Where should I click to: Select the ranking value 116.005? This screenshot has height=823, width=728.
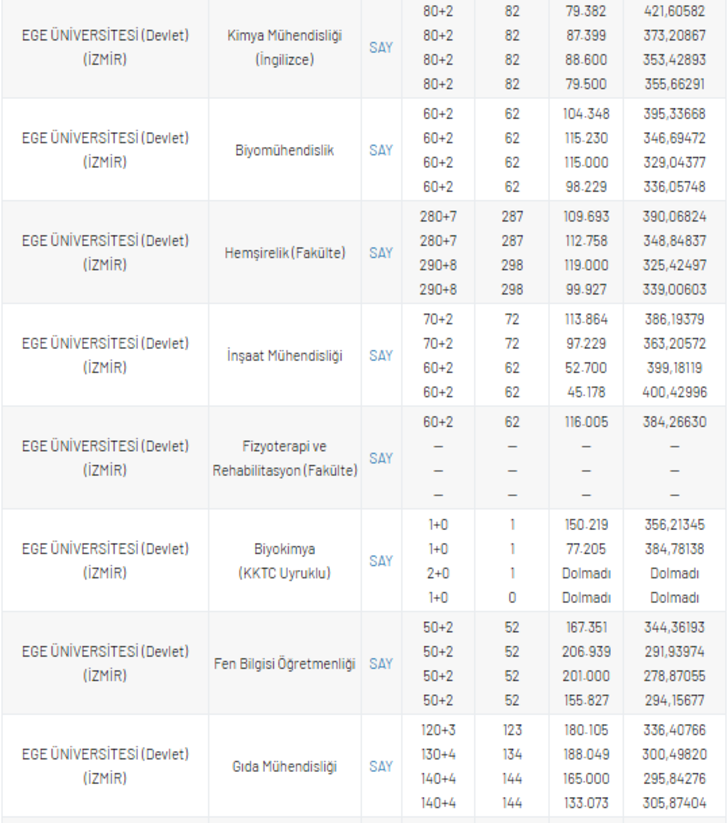coord(586,422)
